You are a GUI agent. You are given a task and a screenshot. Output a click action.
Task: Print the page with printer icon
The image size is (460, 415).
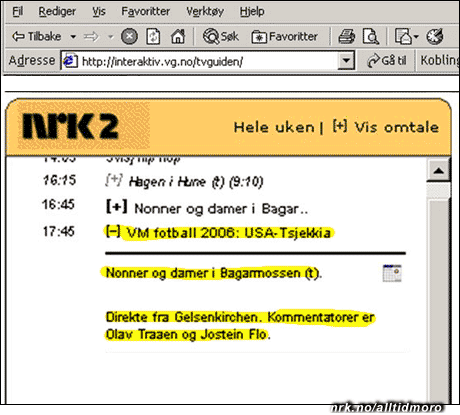click(x=347, y=36)
